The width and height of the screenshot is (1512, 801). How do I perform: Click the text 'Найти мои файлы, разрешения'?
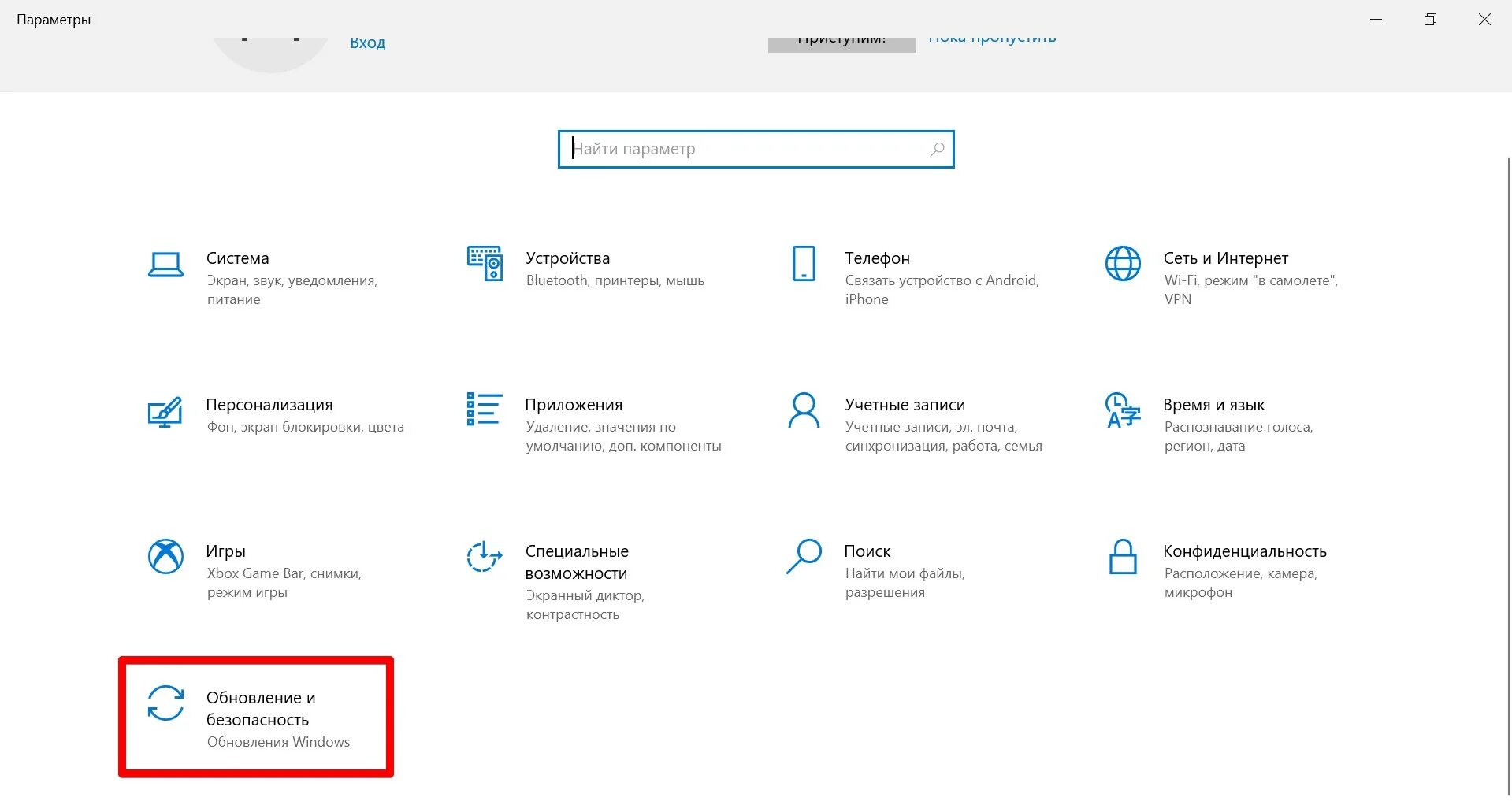[x=905, y=583]
